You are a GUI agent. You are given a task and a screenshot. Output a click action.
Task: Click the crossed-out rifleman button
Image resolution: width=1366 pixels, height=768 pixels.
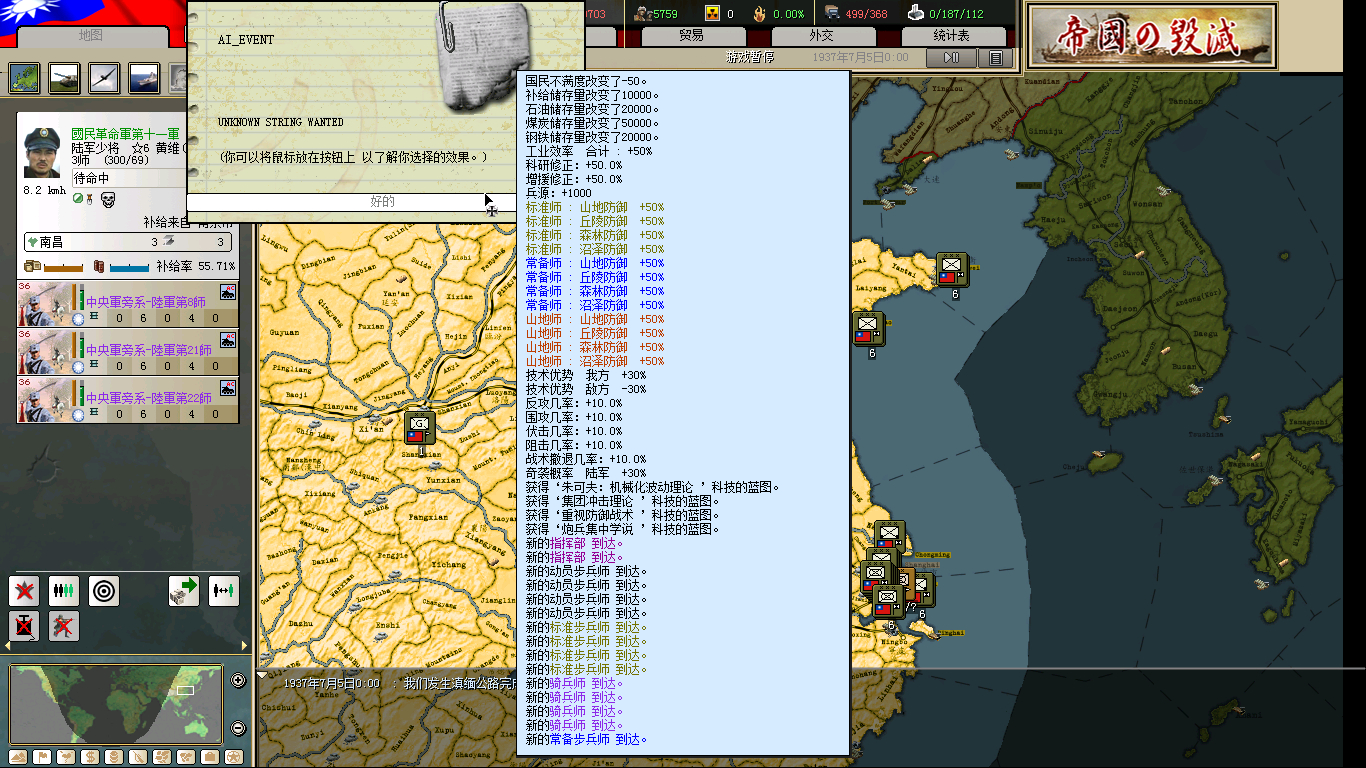(x=64, y=626)
